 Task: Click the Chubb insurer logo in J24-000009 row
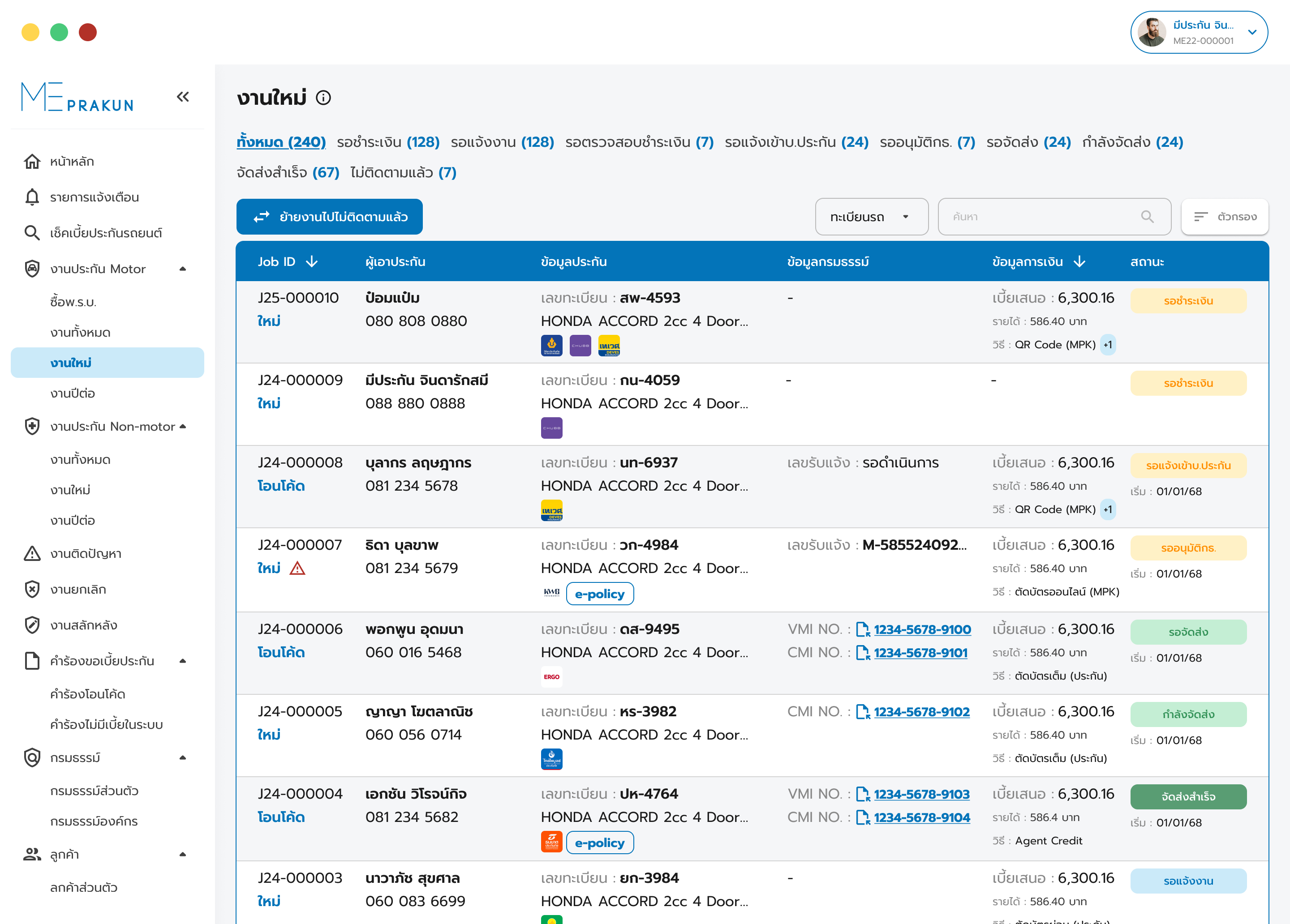[x=551, y=428]
